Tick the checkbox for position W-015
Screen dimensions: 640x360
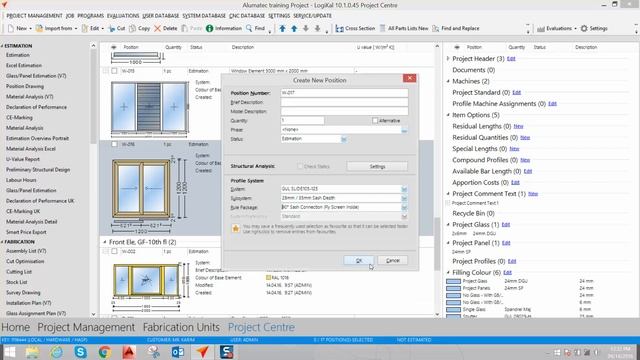tap(114, 71)
